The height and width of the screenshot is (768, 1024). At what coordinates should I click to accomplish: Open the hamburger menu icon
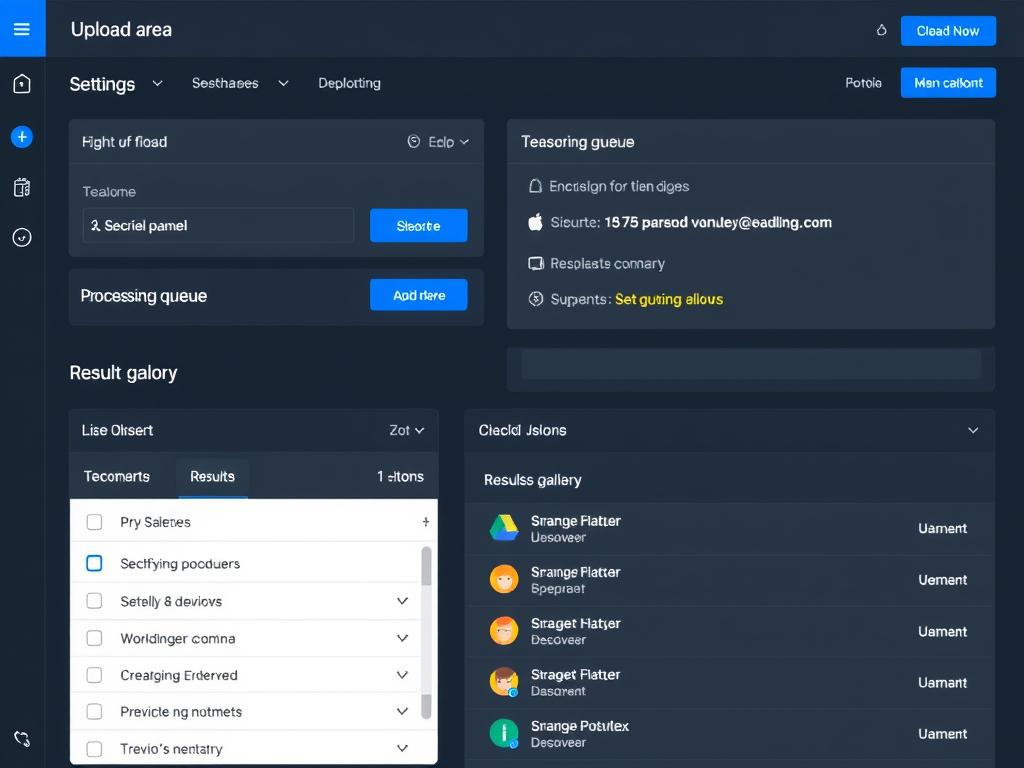click(22, 28)
